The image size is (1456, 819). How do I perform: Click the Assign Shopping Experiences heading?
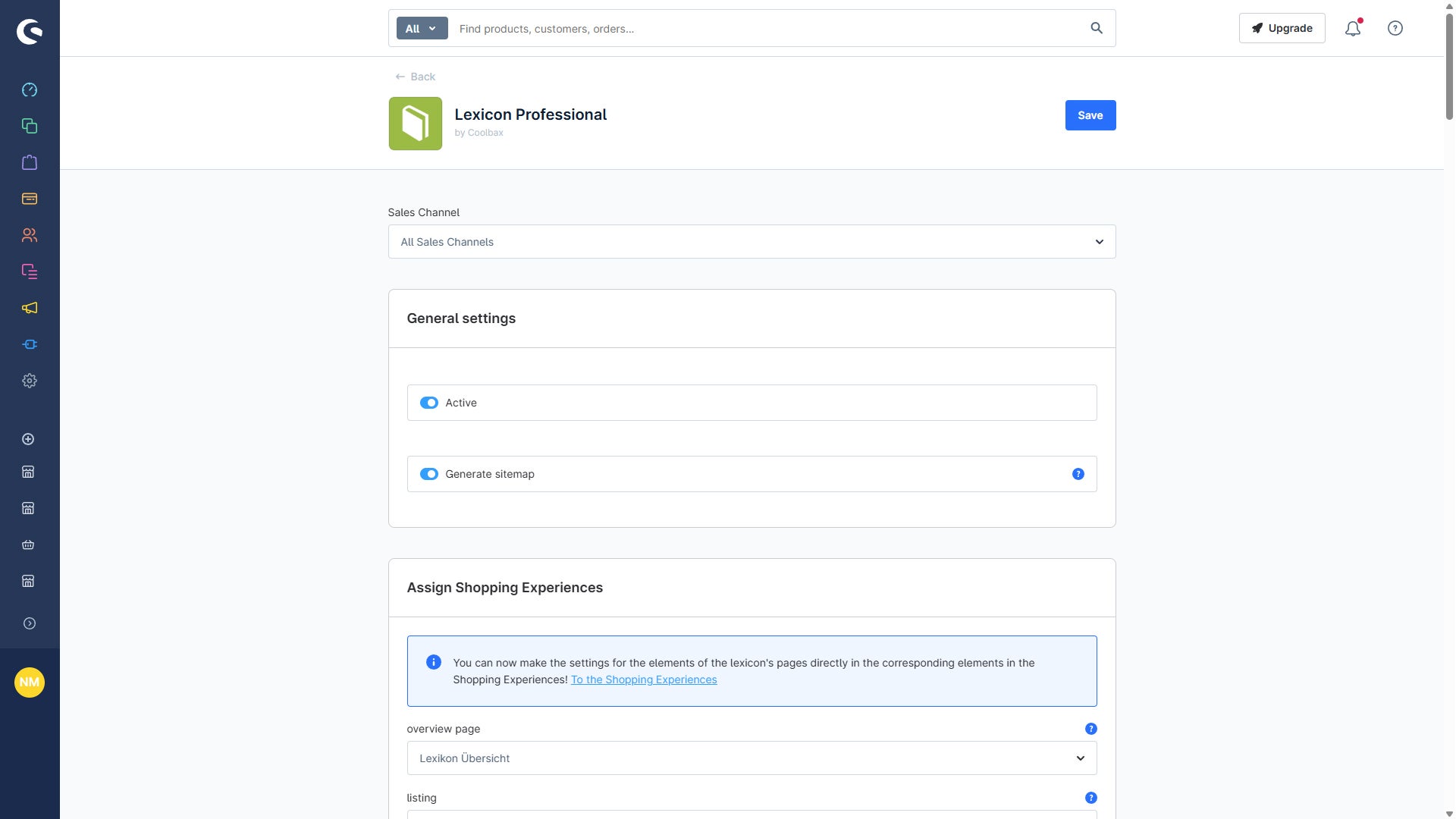(505, 588)
